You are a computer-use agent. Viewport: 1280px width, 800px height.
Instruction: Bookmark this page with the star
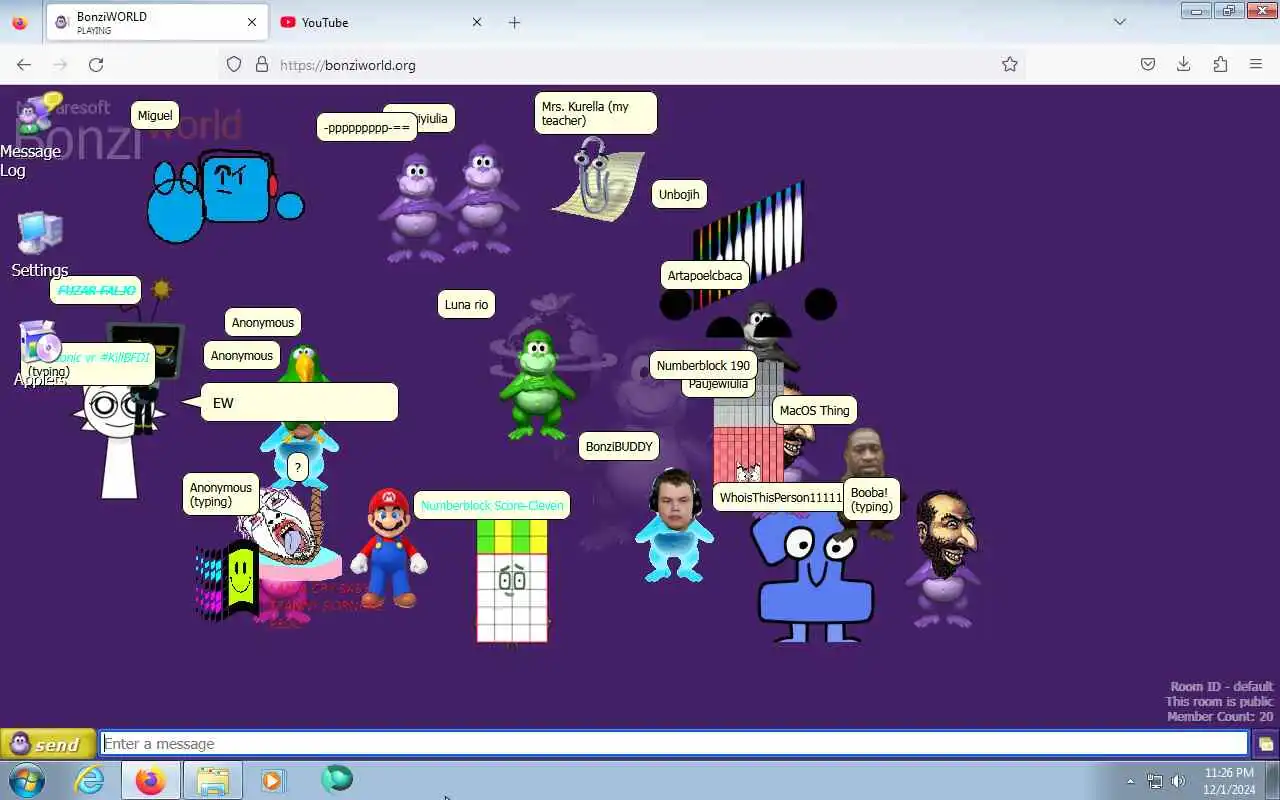pos(1010,64)
